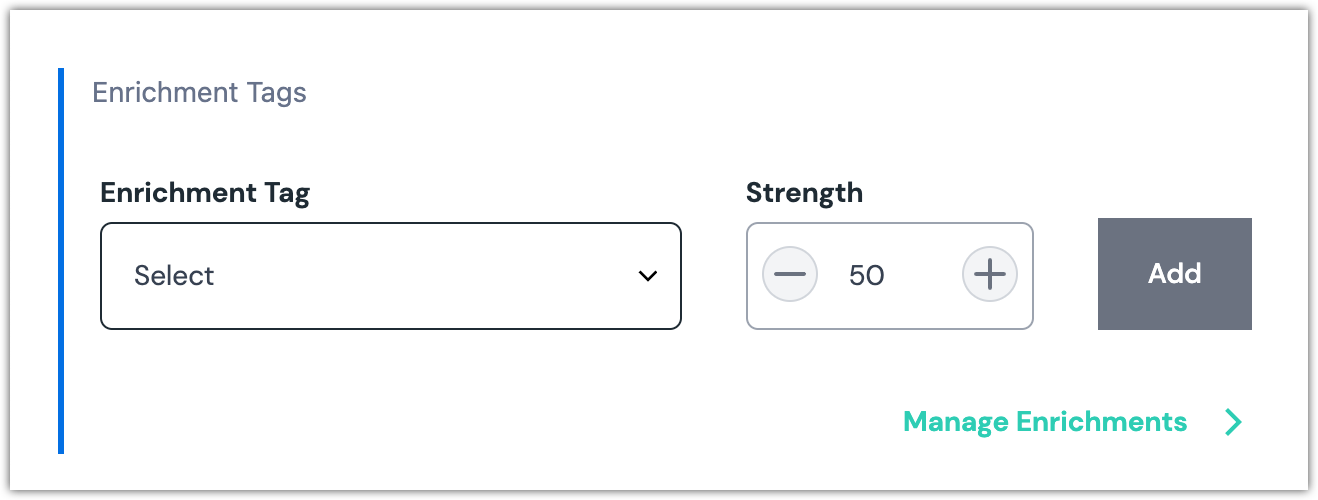Decrease strength with the minus button

pos(790,274)
